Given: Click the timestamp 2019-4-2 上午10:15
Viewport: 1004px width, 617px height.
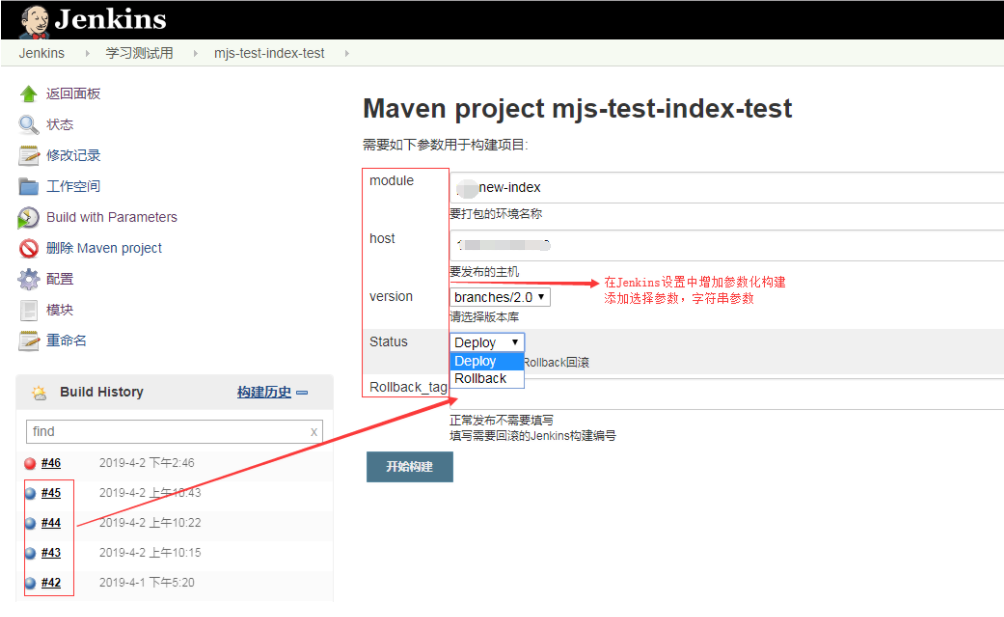Looking at the screenshot, I should pyautogui.click(x=150, y=553).
